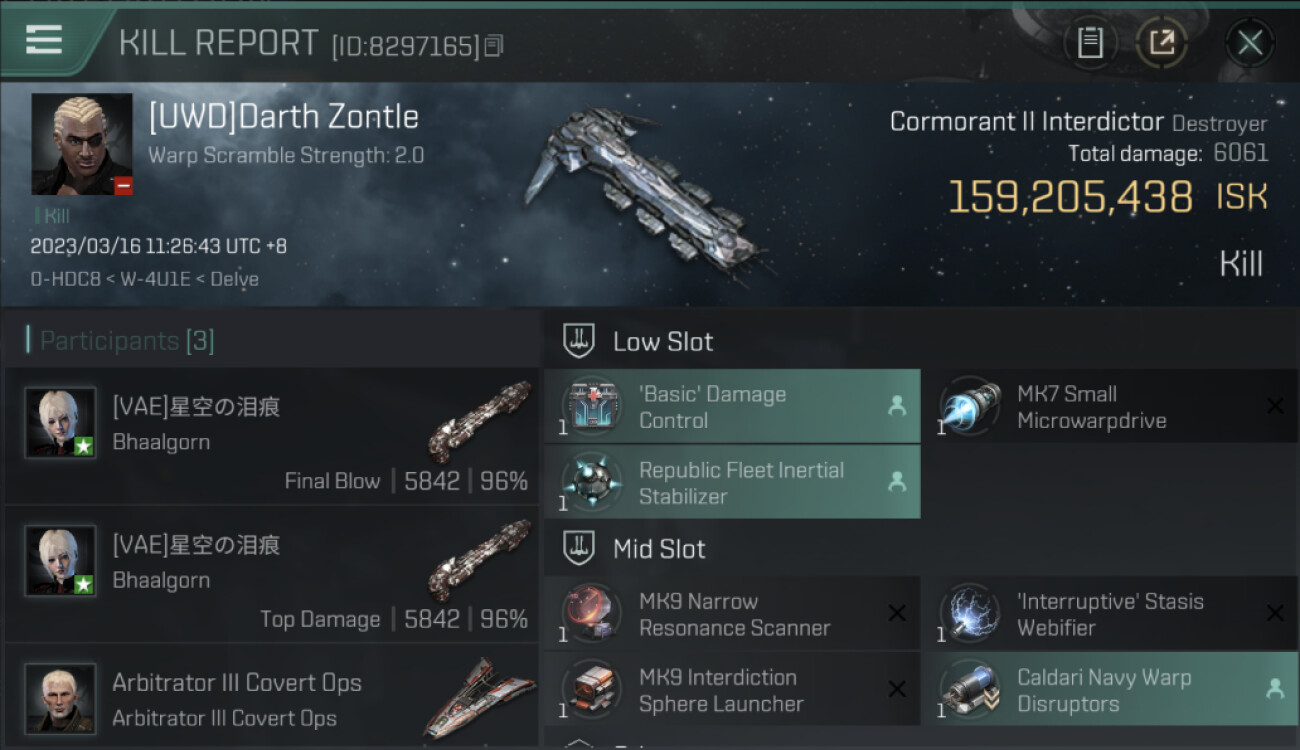The height and width of the screenshot is (750, 1300).
Task: Click MK7 Small Microwarpdrive icon
Action: 968,406
